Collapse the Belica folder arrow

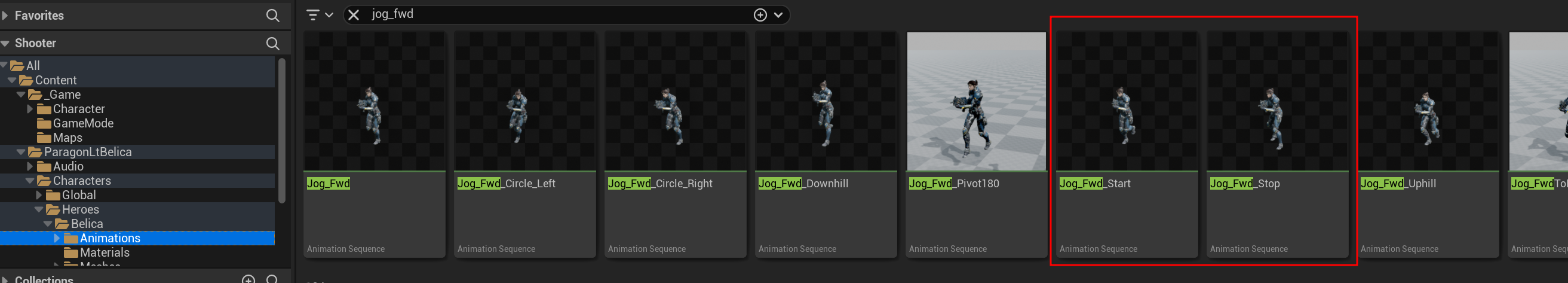[x=48, y=224]
